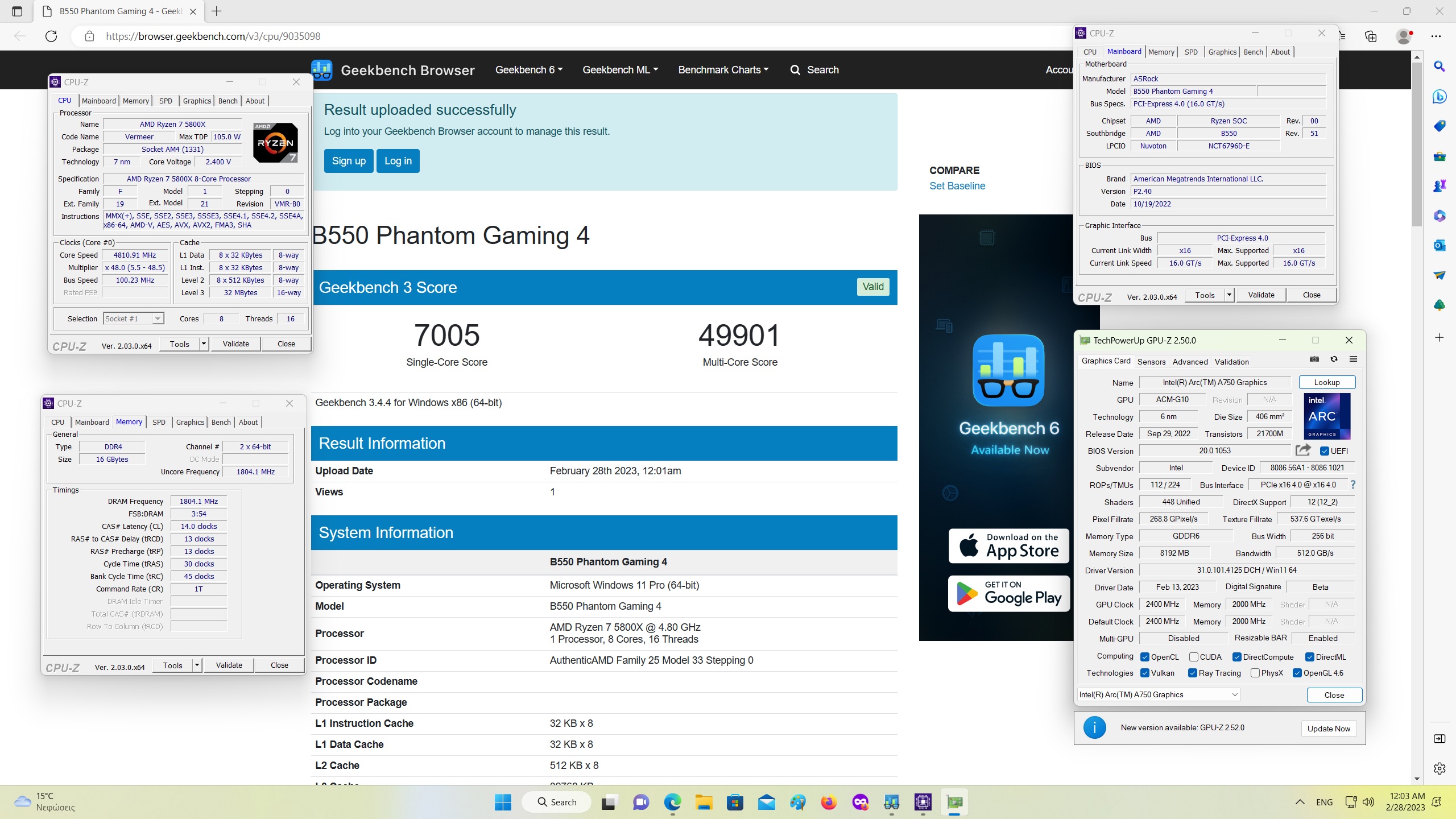Screen dimensions: 1456x819
Task: Click the Edge sidebar add plus icon
Action: [x=1440, y=338]
